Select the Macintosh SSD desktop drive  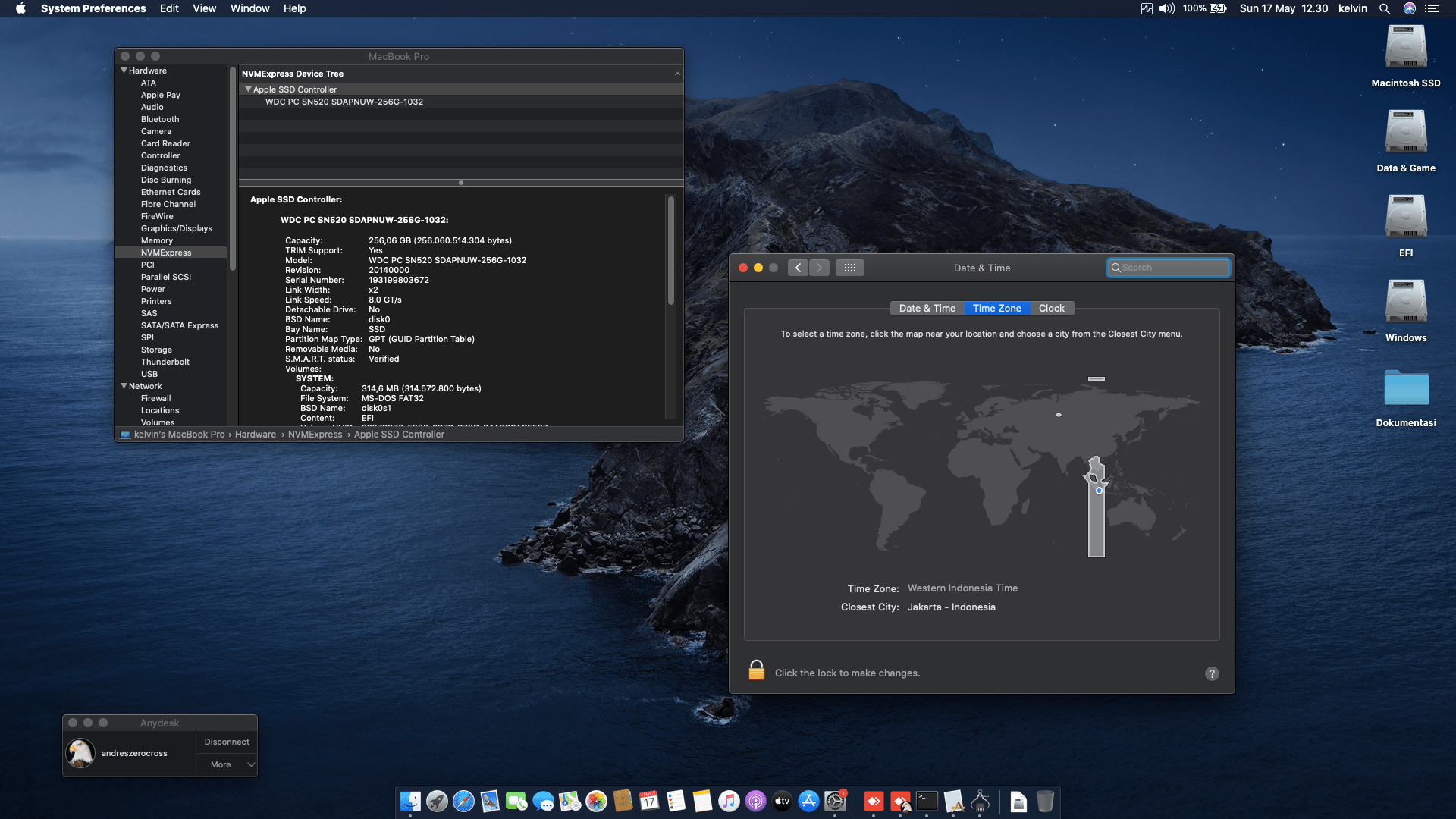point(1406,57)
